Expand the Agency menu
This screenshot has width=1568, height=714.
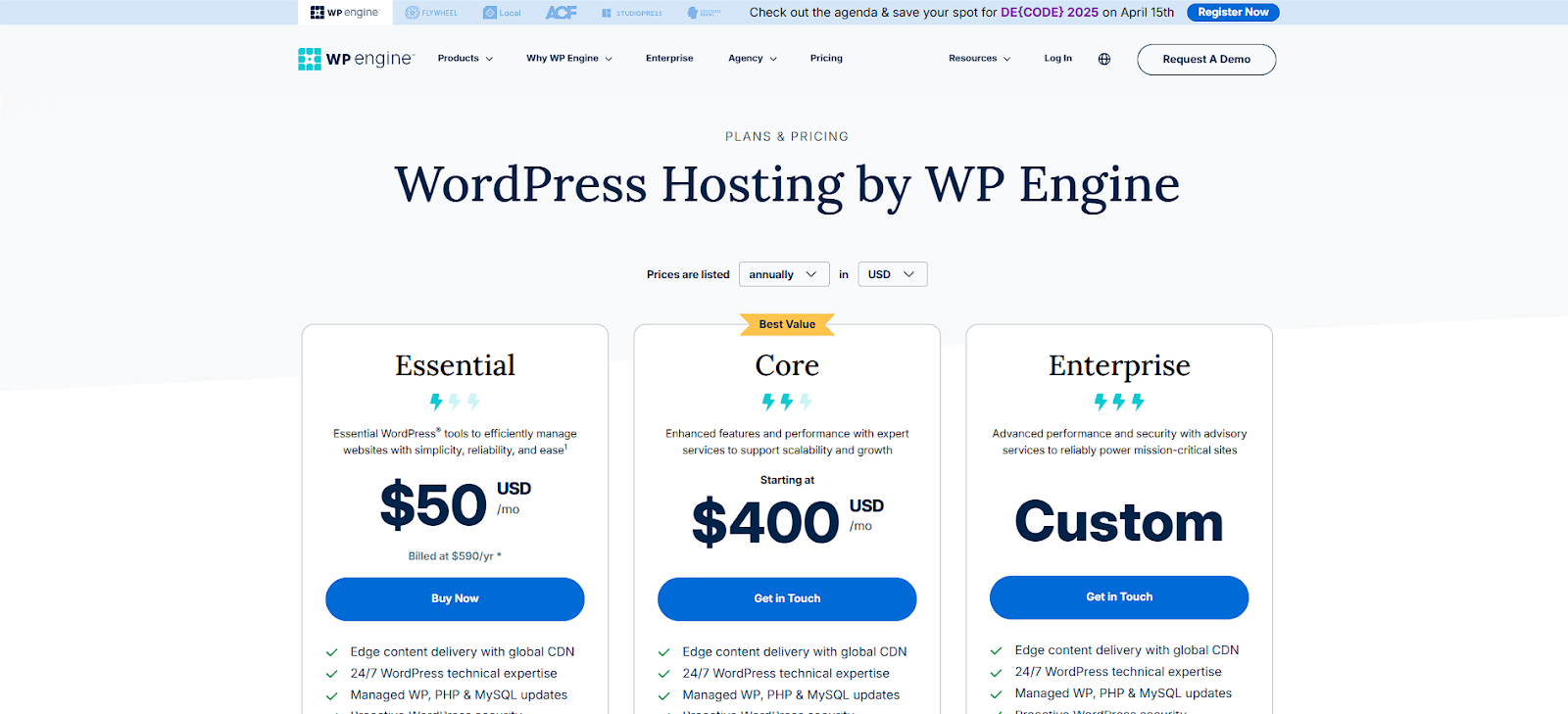pos(753,59)
